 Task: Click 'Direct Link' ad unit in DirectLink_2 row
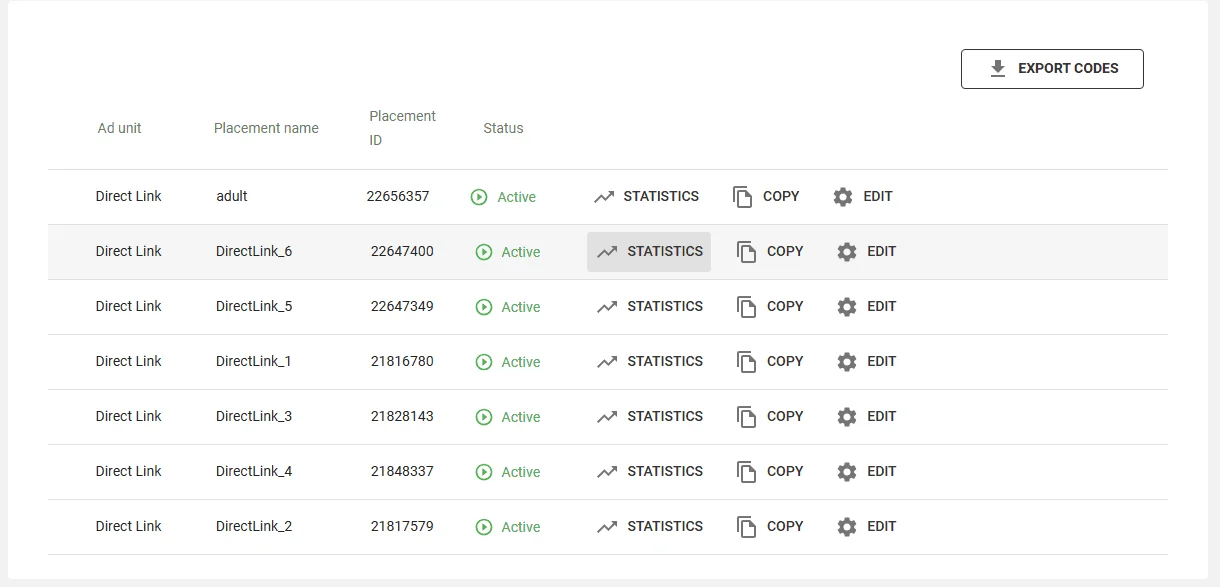click(128, 526)
